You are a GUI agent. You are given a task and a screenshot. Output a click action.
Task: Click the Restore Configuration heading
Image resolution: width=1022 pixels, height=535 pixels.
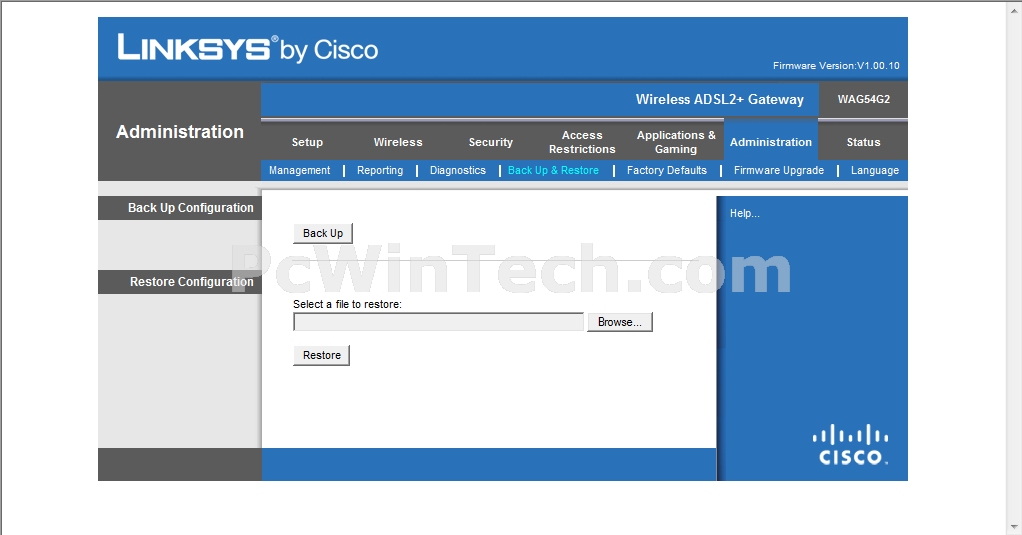tap(192, 282)
